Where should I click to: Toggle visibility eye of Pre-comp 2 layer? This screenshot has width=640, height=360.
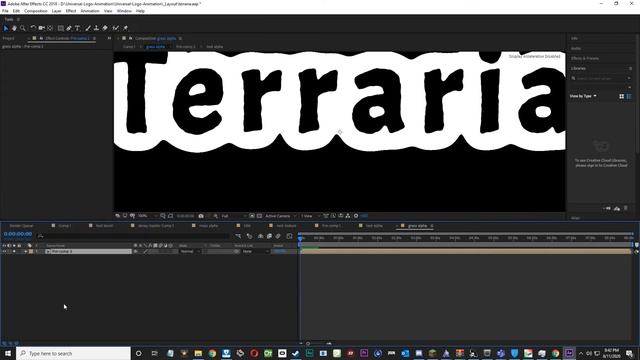click(4, 251)
